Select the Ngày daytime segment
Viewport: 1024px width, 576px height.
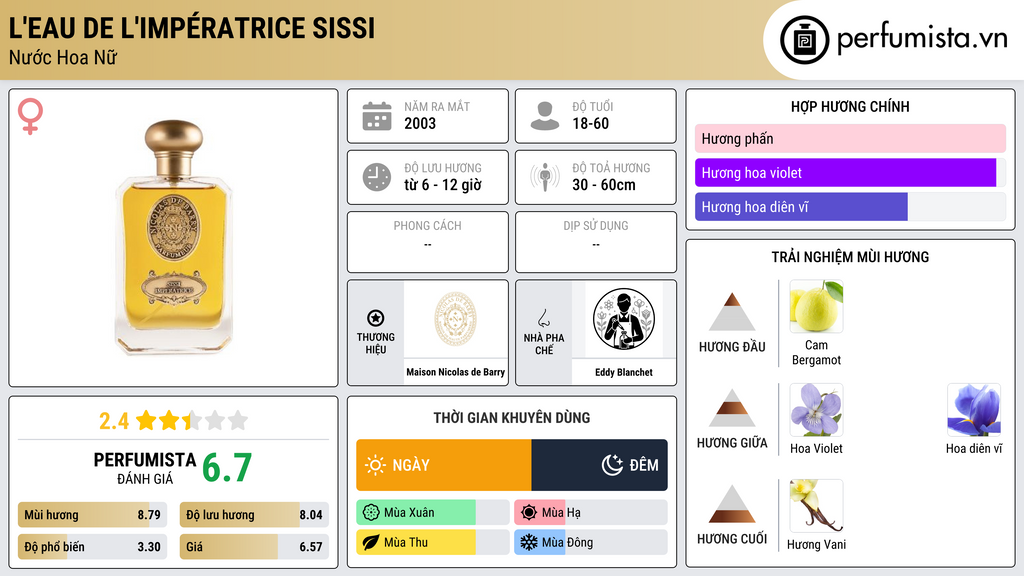tap(443, 465)
